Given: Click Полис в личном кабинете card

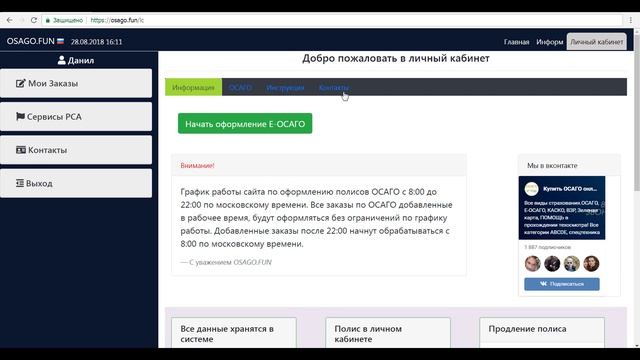Looking at the screenshot, I should tap(388, 333).
